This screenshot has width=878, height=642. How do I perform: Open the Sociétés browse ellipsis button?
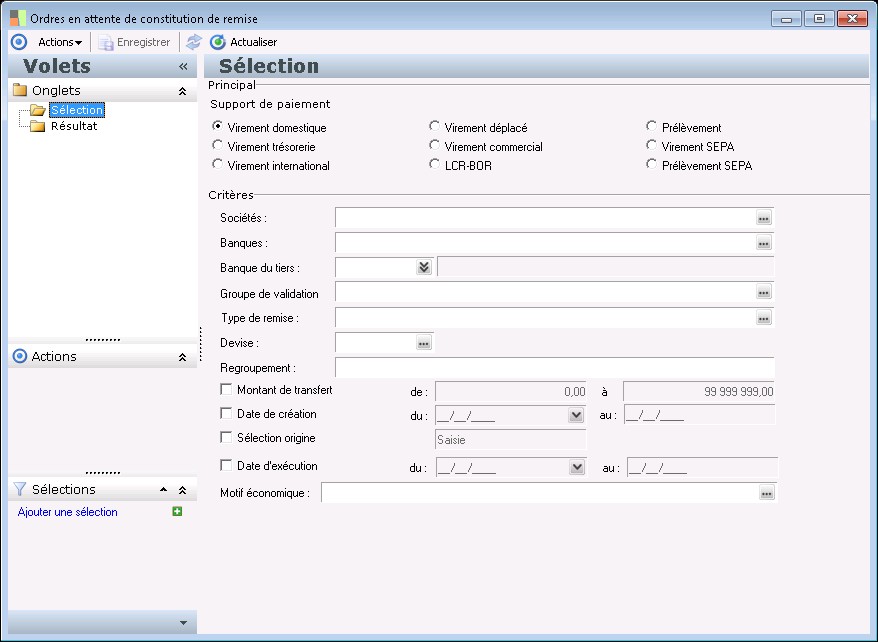click(763, 218)
